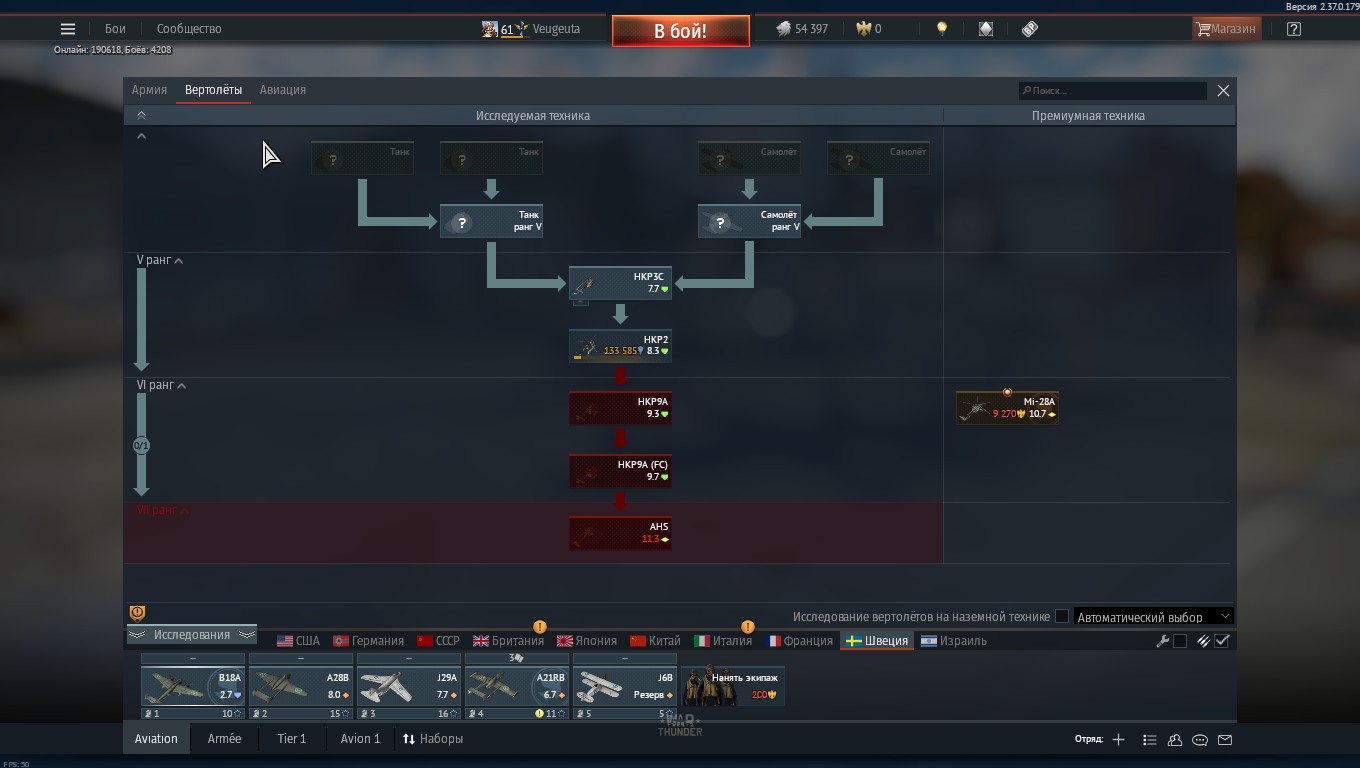Click the Golden Eagles balance icon
1360x768 pixels.
click(x=863, y=29)
